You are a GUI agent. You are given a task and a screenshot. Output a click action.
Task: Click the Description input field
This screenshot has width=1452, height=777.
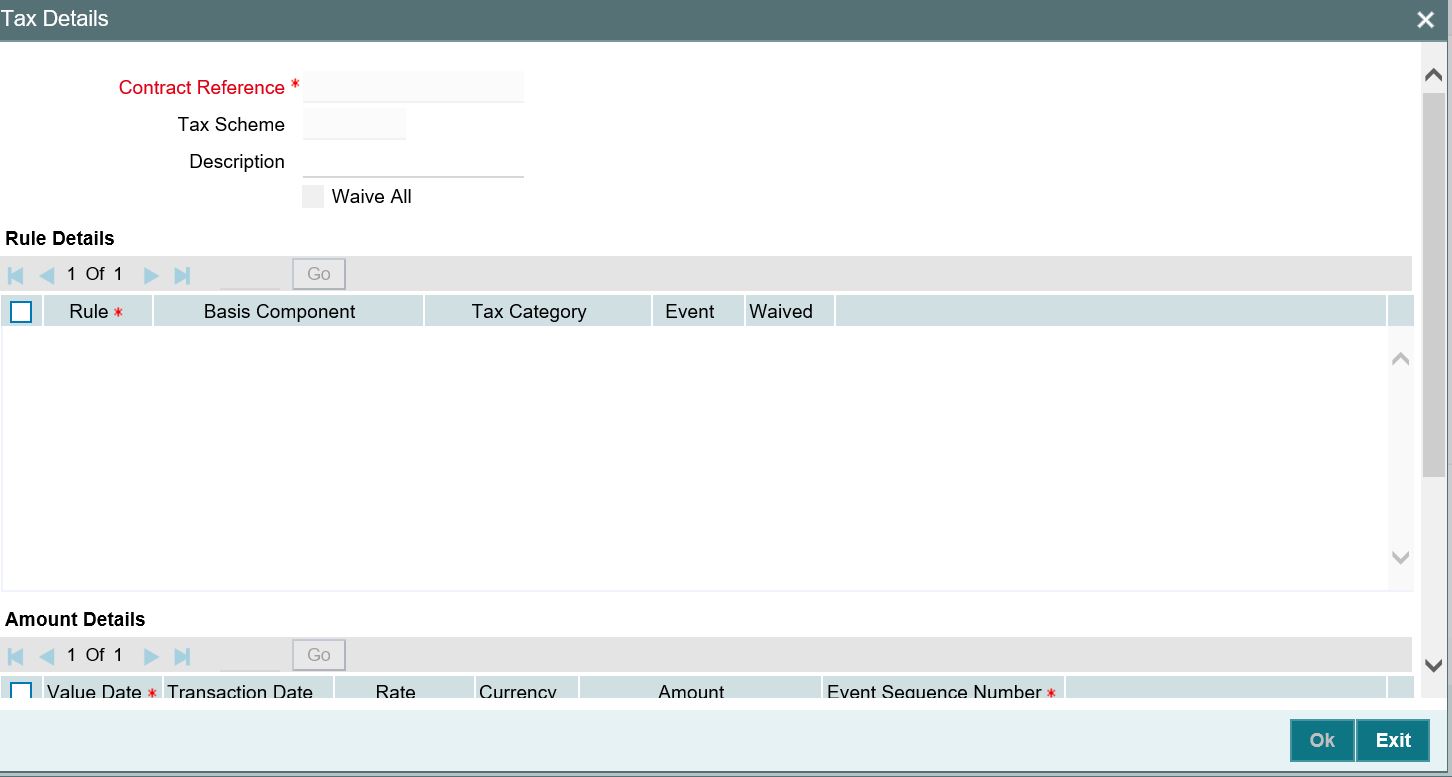click(413, 161)
